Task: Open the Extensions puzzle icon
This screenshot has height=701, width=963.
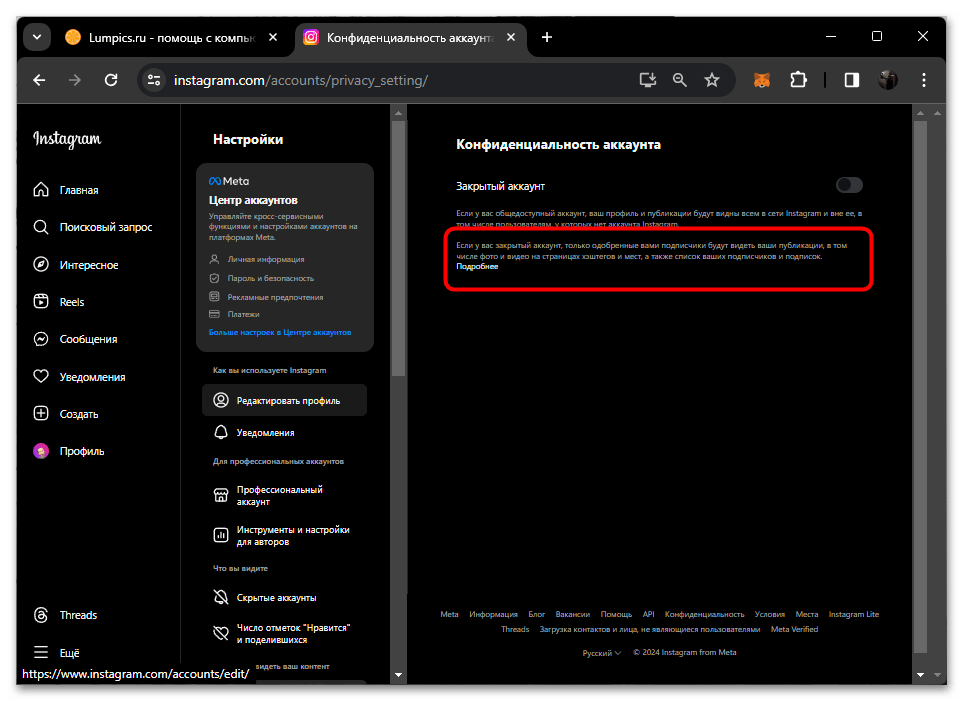Action: [x=798, y=80]
